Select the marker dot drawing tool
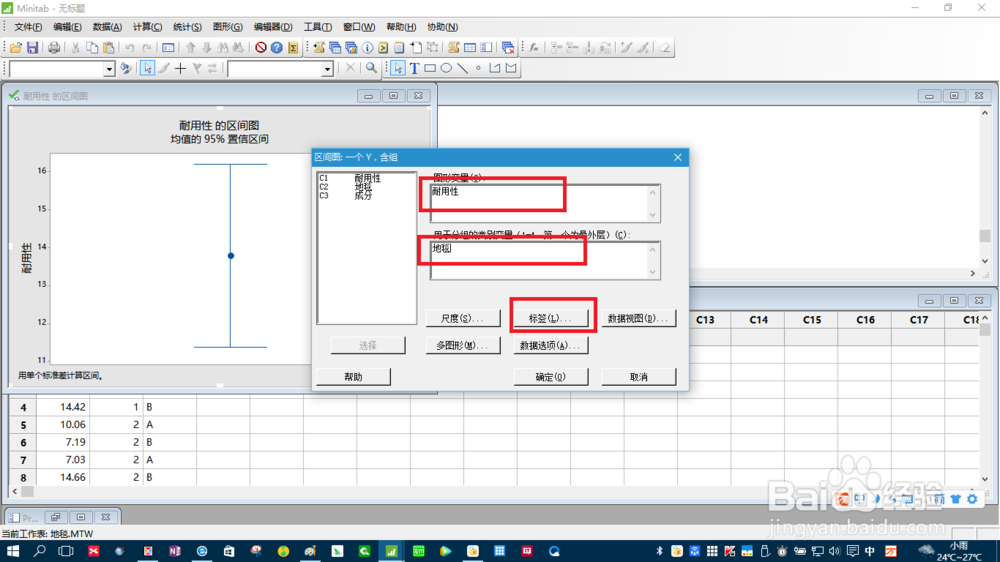The width and height of the screenshot is (1000, 562). (x=478, y=68)
